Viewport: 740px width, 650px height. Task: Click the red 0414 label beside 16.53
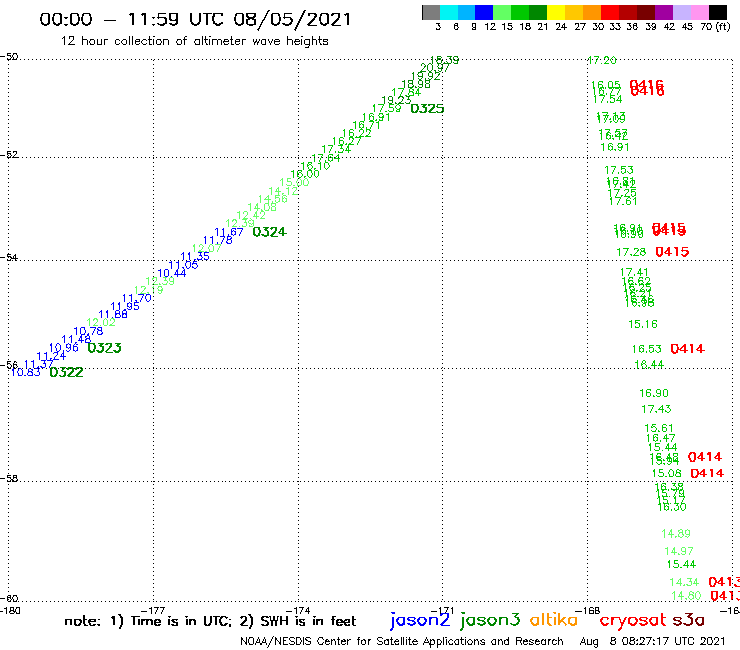688,349
